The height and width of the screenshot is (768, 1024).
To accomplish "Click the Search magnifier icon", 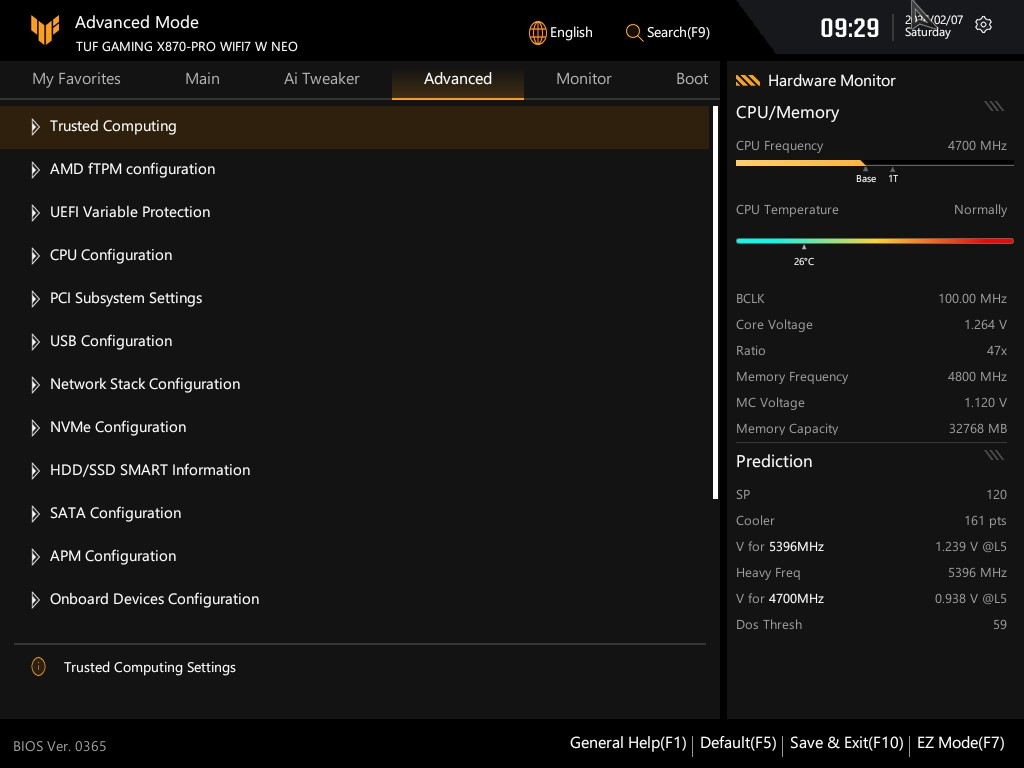I will pyautogui.click(x=634, y=32).
